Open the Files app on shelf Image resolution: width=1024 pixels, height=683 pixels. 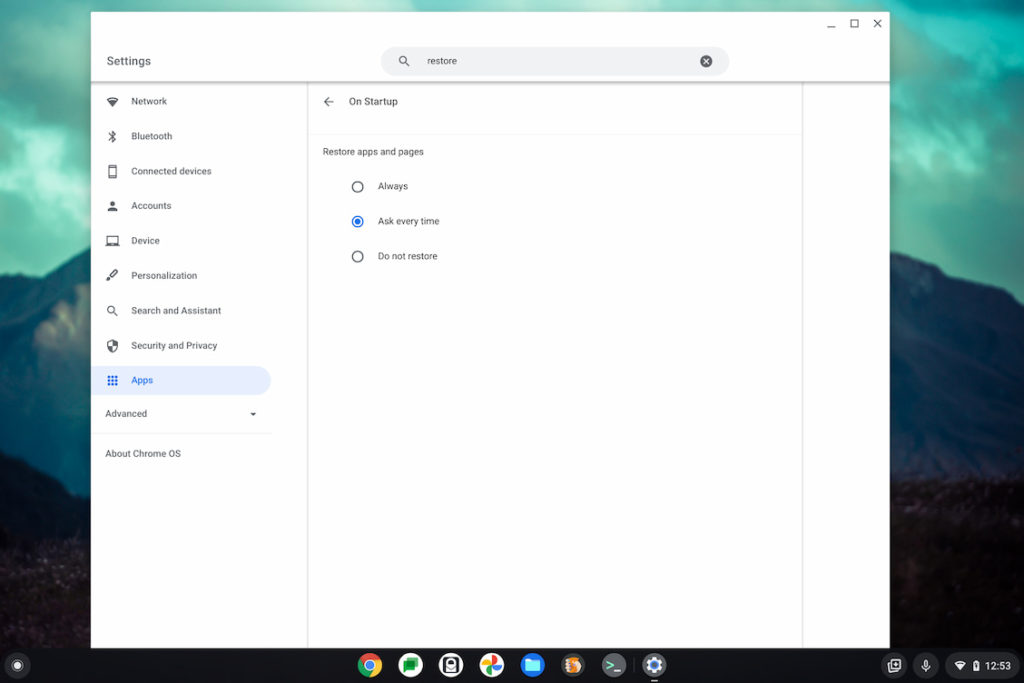[x=532, y=665]
